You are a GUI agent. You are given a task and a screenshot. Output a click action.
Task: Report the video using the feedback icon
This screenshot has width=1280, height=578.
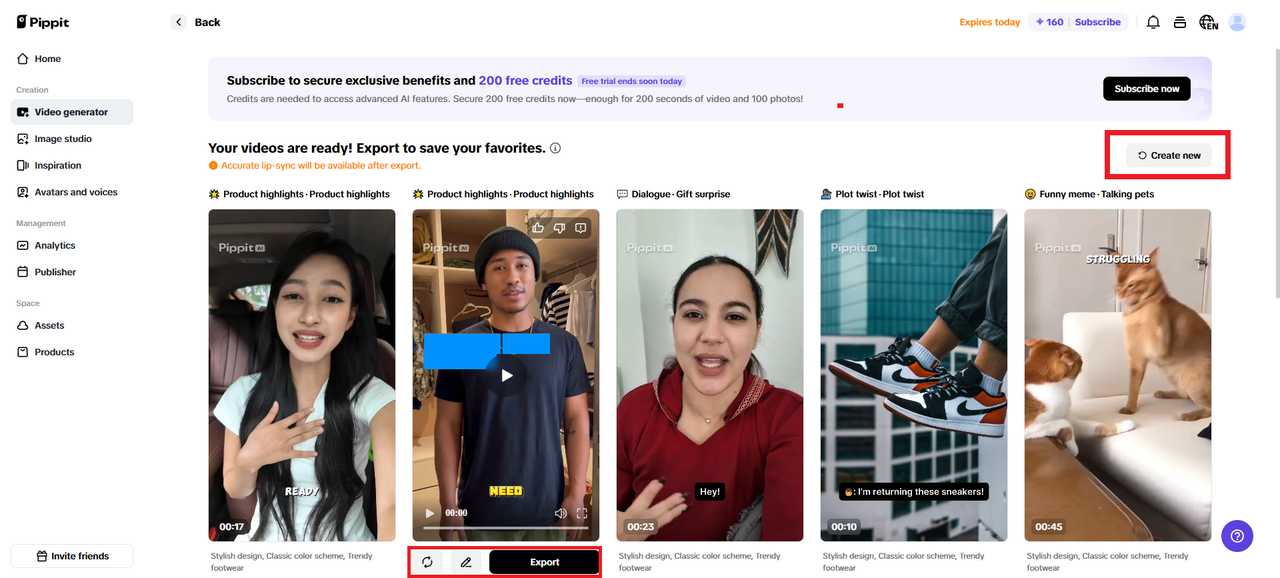pyautogui.click(x=581, y=227)
